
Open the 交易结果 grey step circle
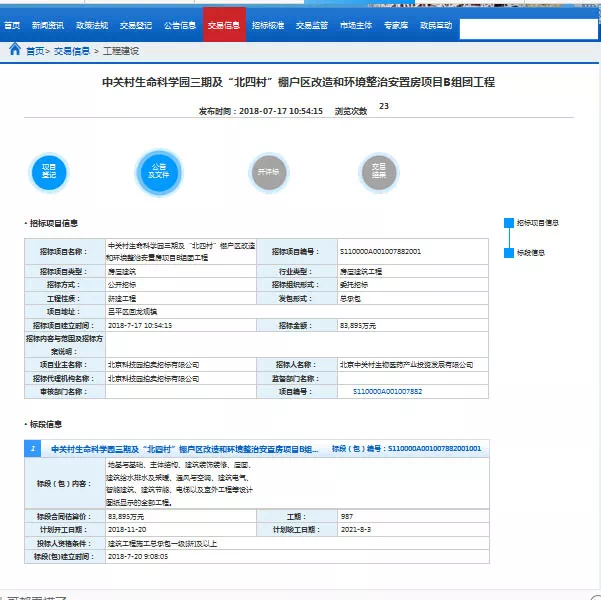point(378,172)
